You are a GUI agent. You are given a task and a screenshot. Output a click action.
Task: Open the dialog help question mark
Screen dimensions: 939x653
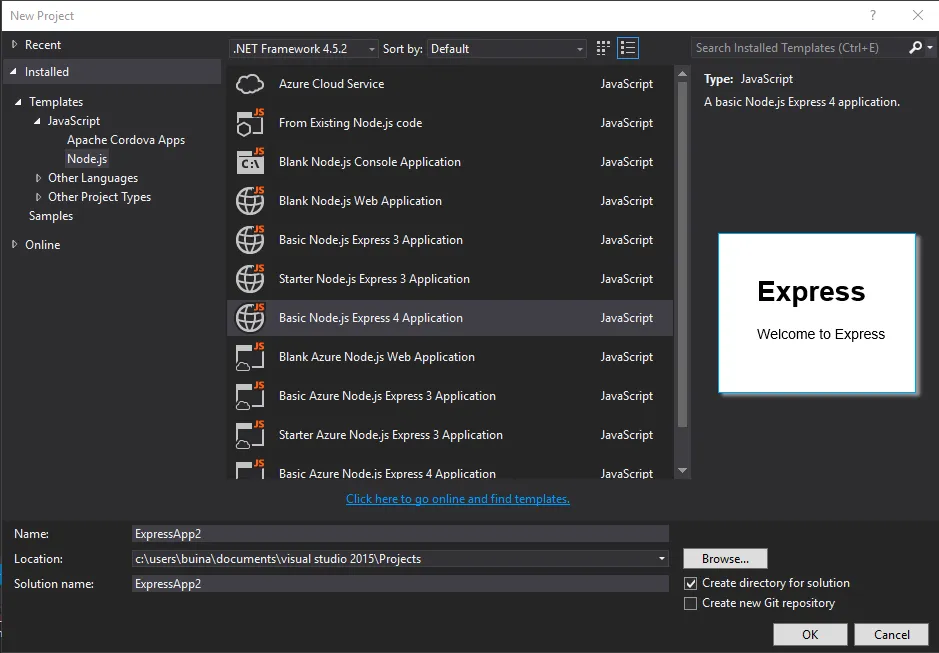(x=873, y=16)
